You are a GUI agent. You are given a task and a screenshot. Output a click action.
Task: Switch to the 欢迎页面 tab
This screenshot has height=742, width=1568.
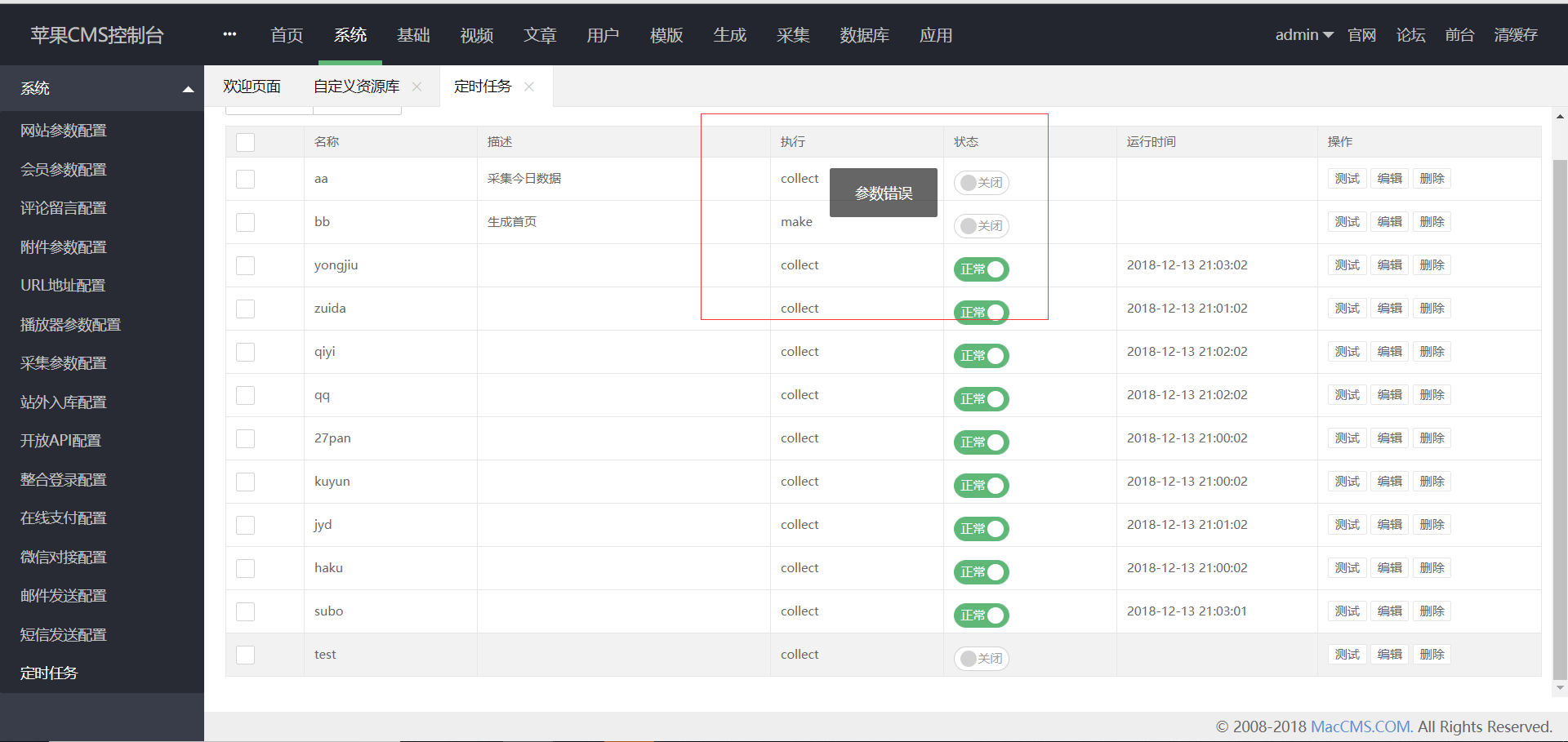coord(252,86)
